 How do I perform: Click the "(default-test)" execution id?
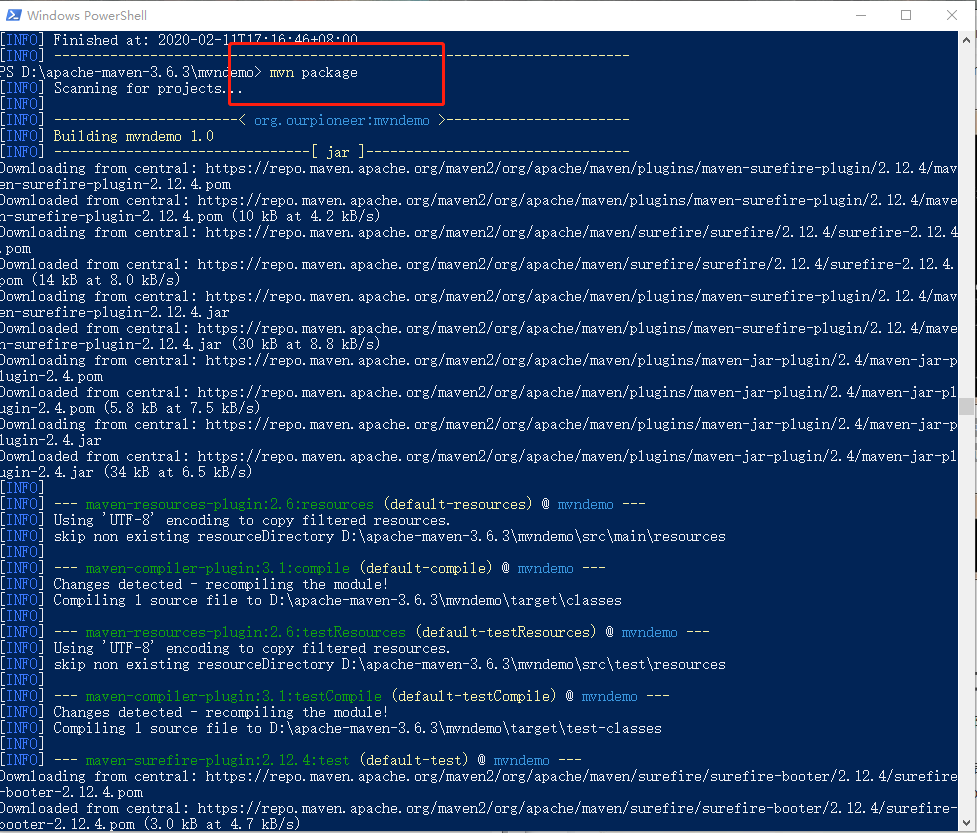point(414,760)
